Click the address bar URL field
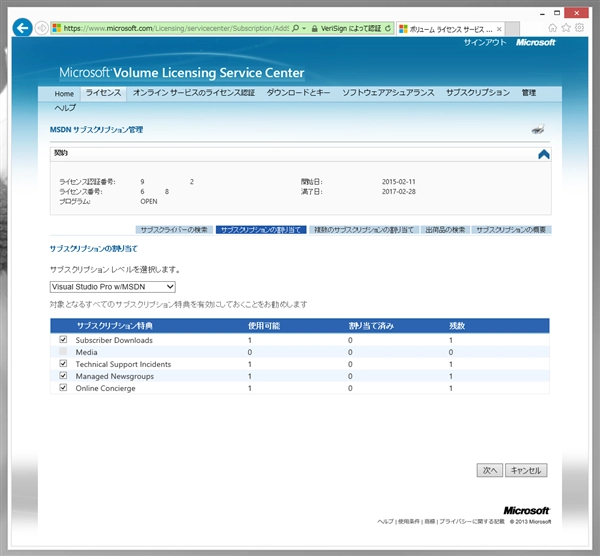The image size is (600, 556). tap(176, 28)
